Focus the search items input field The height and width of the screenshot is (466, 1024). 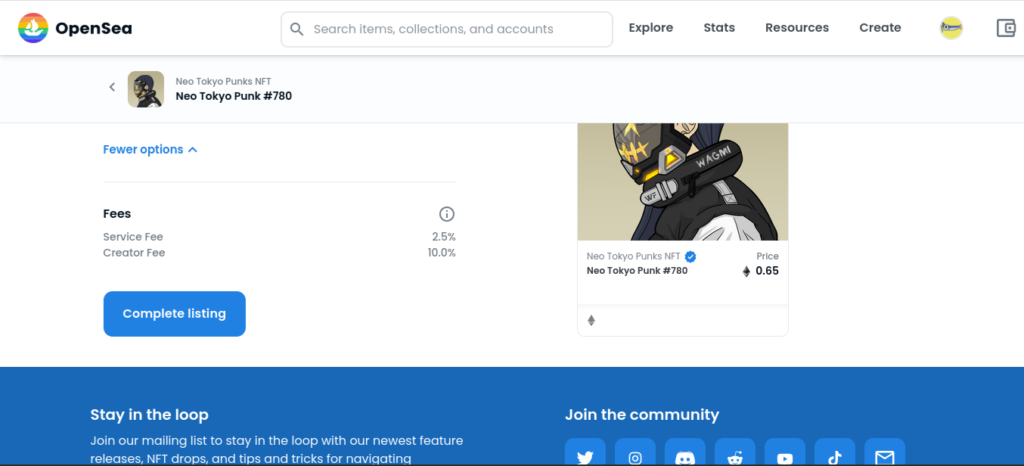(447, 29)
